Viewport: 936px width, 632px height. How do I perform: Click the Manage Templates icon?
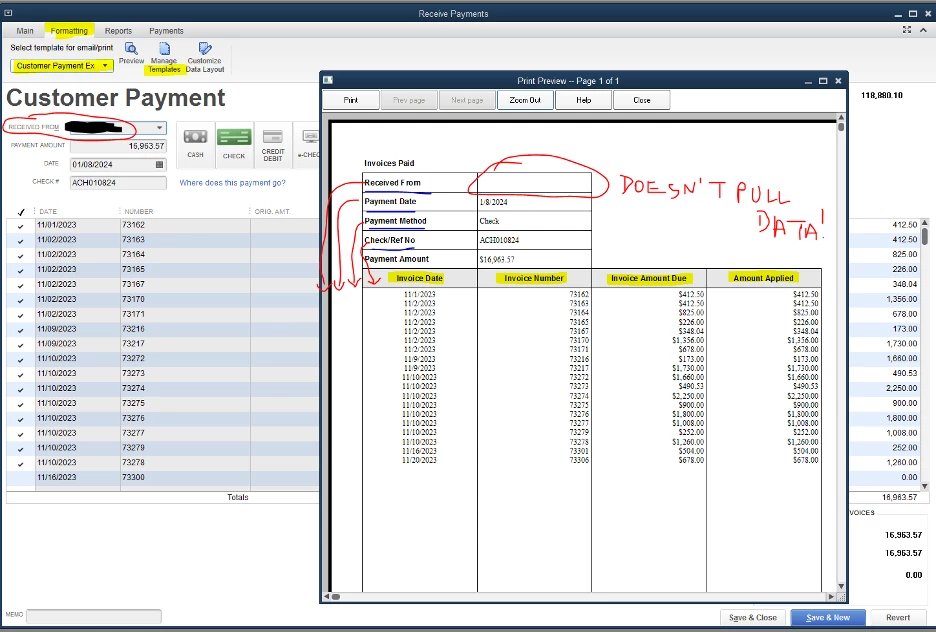(x=164, y=48)
